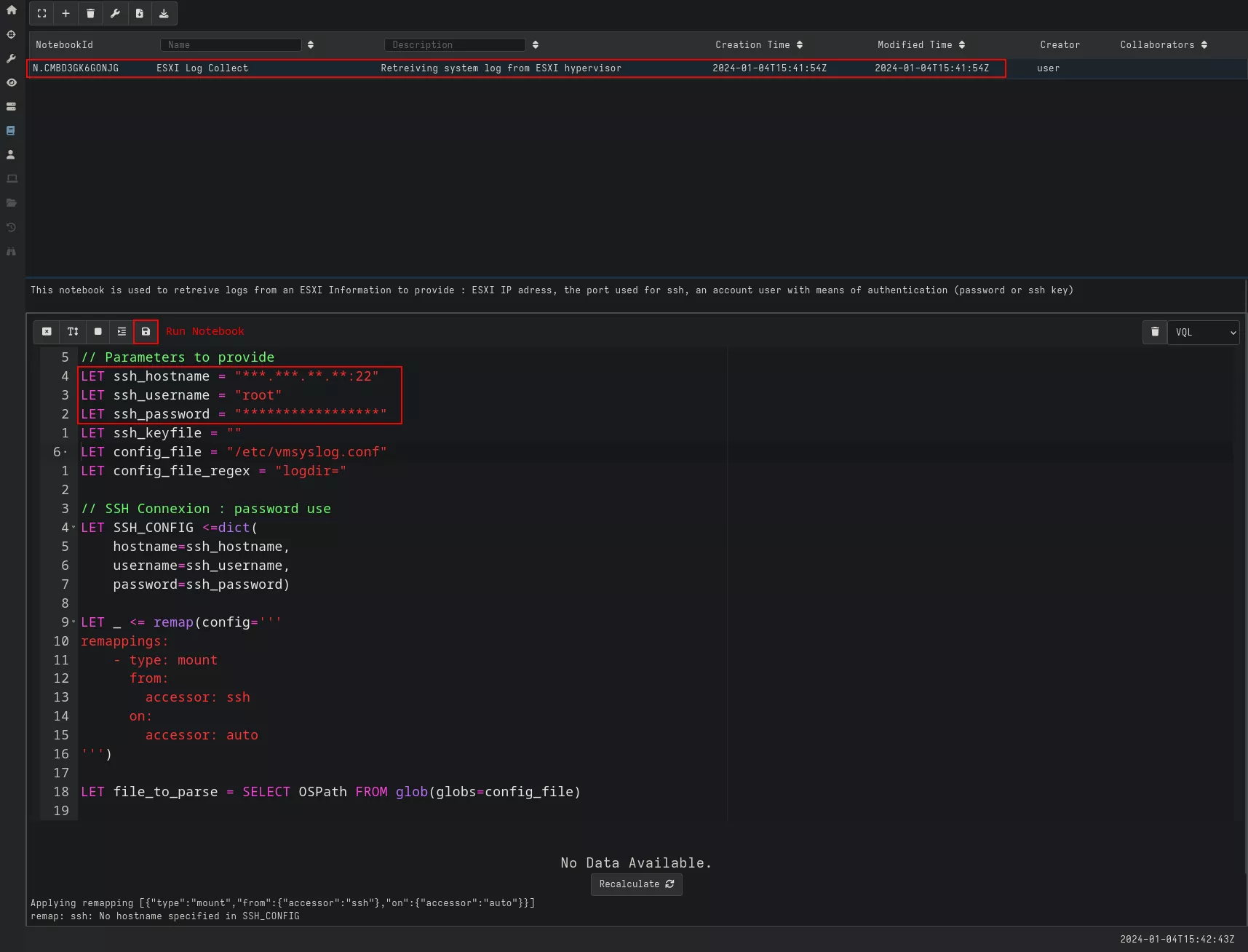
Task: Click the 'No hostname specified in SSH_CONFIG' log message
Action: pyautogui.click(x=165, y=916)
